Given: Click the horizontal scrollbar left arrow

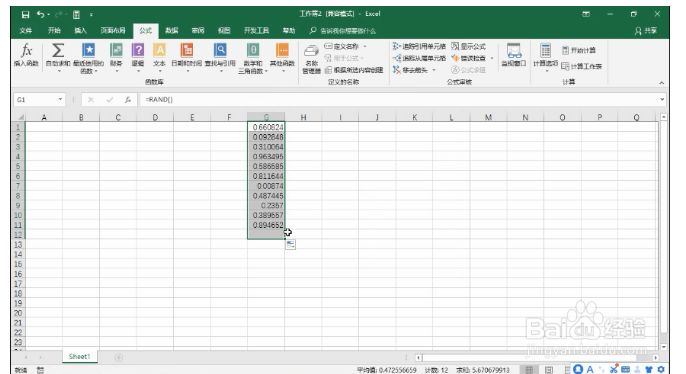Looking at the screenshot, I should [418, 358].
